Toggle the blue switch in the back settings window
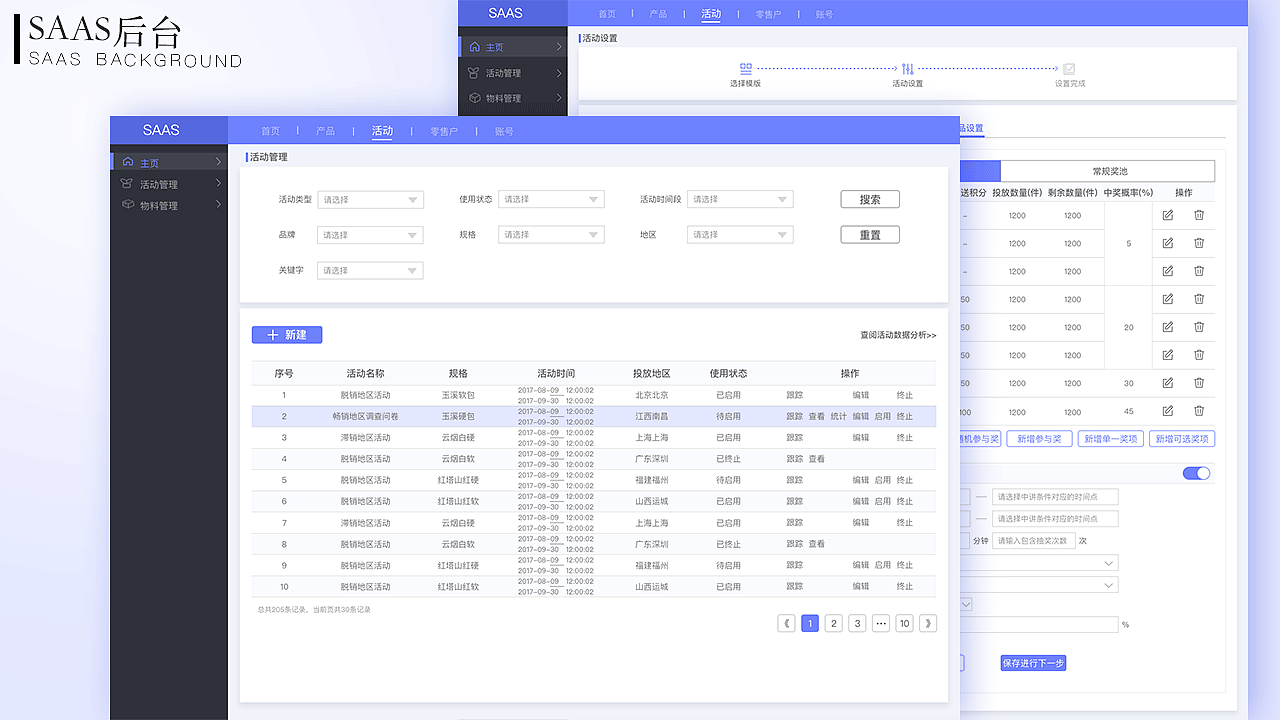The image size is (1280, 720). coord(1196,473)
